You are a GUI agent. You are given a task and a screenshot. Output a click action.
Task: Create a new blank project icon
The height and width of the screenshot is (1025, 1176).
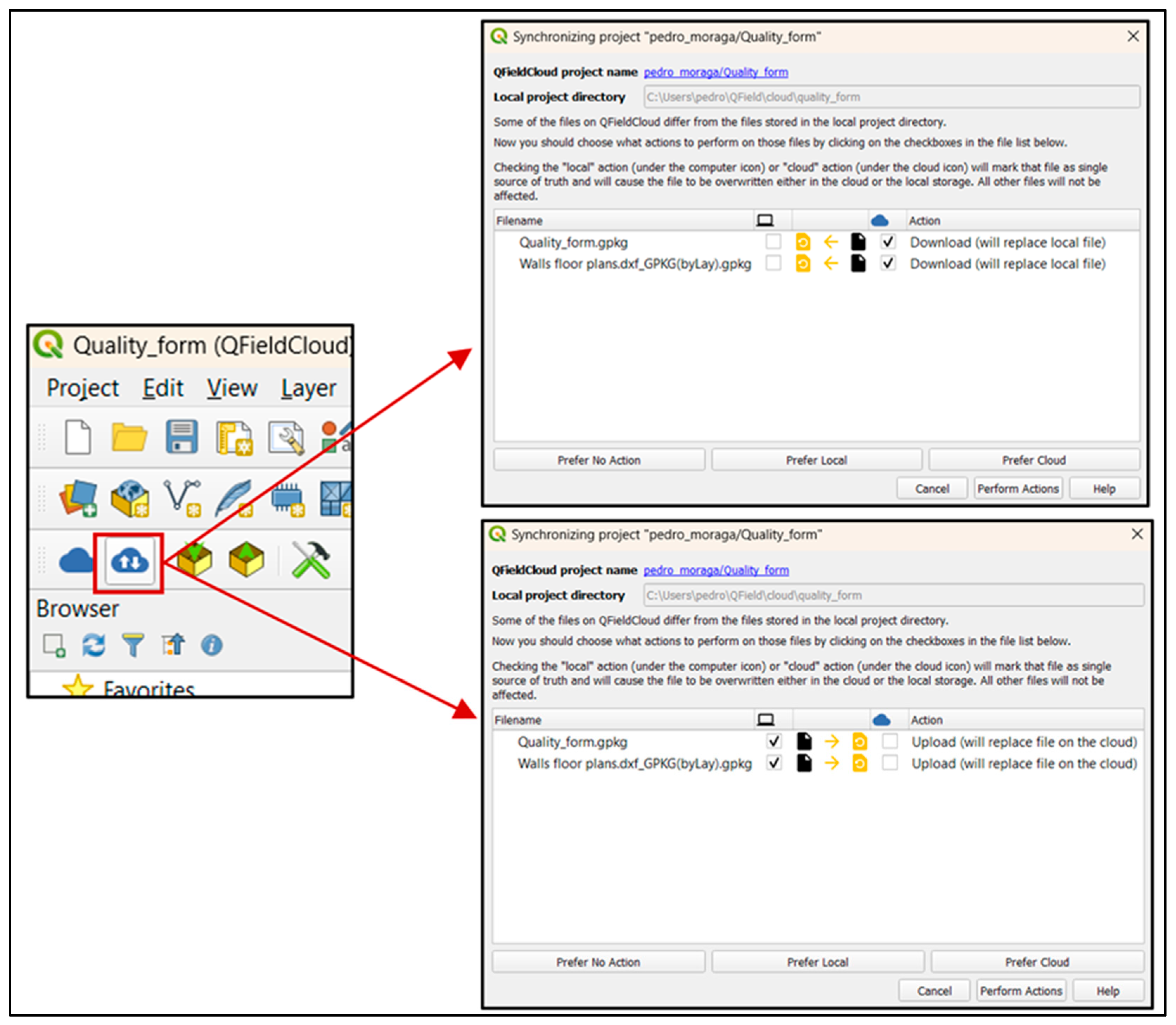click(x=78, y=438)
